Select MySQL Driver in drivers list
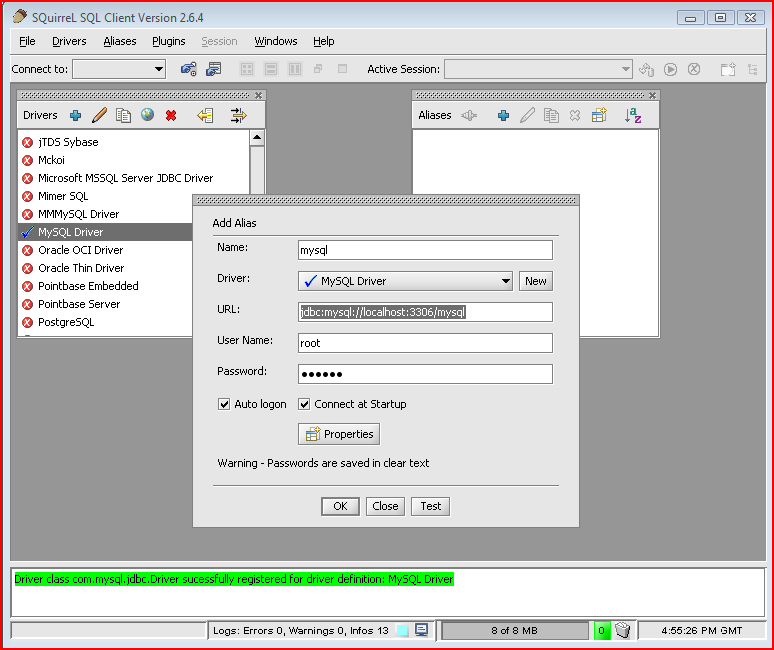 105,232
